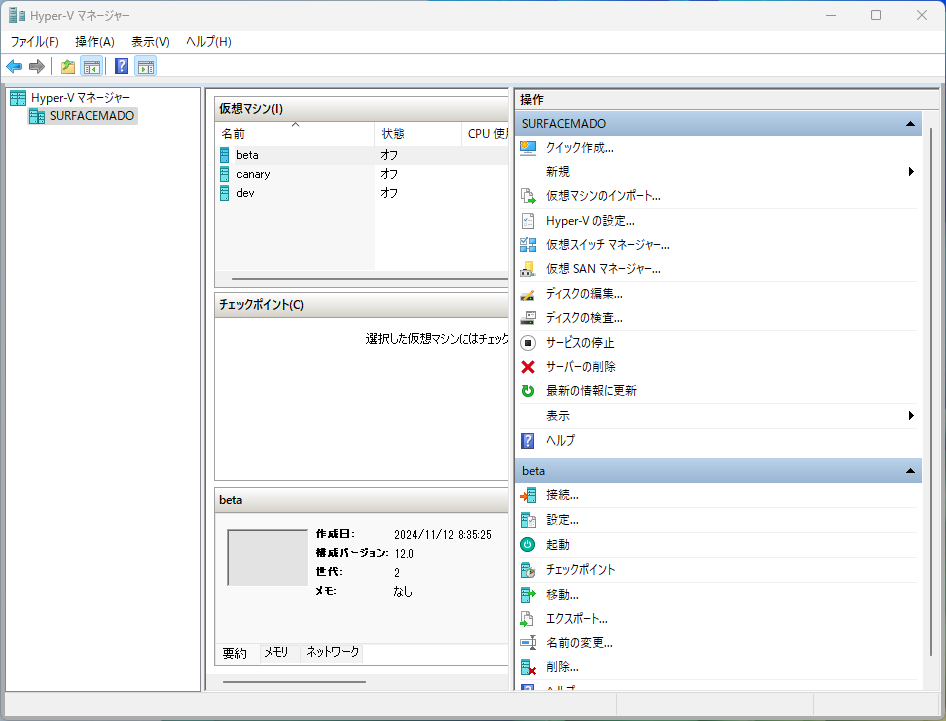This screenshot has height=721, width=946.
Task: Click the green 最新の情報に更新 refresh icon
Action: click(528, 391)
